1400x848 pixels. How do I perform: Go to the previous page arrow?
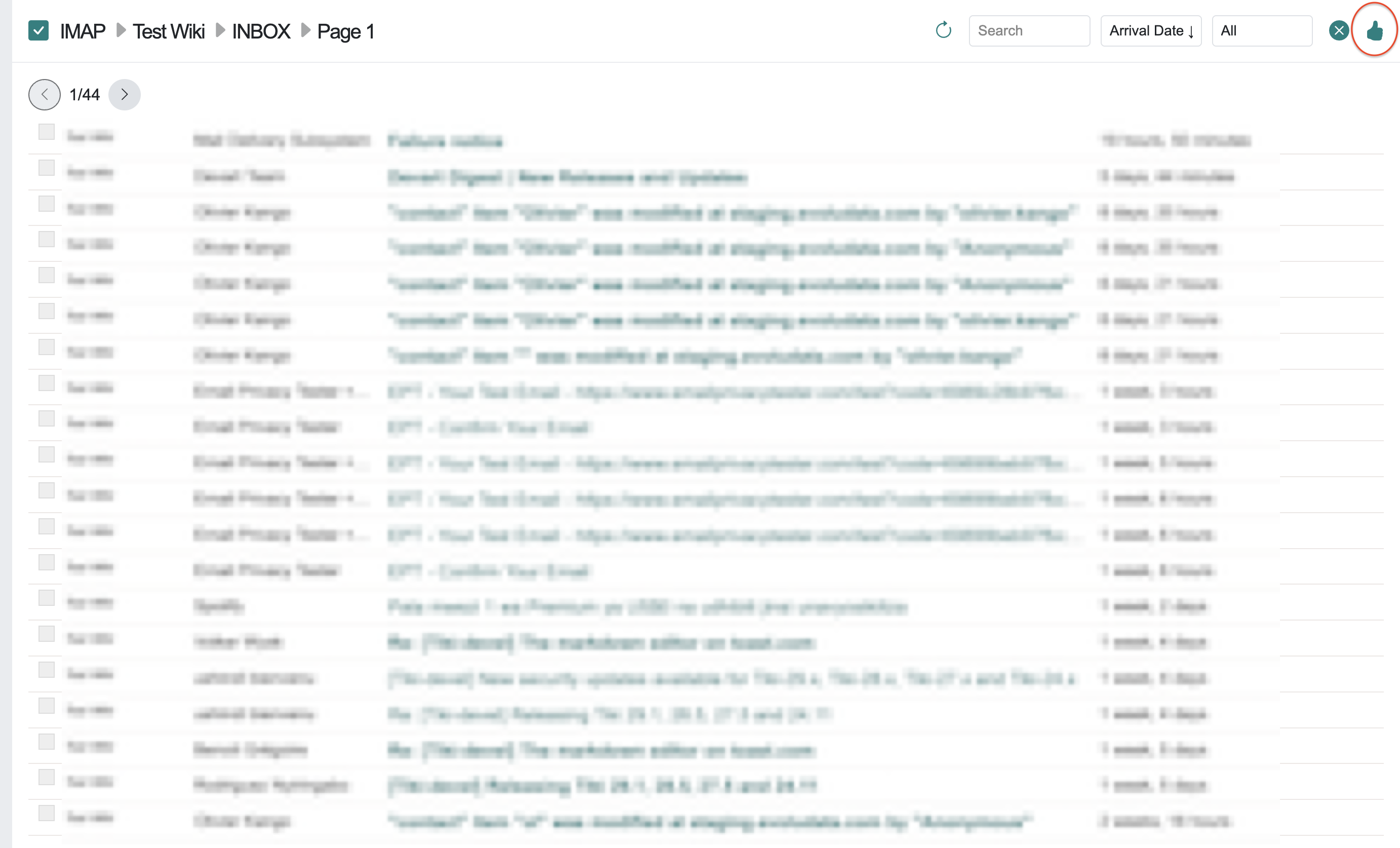44,94
